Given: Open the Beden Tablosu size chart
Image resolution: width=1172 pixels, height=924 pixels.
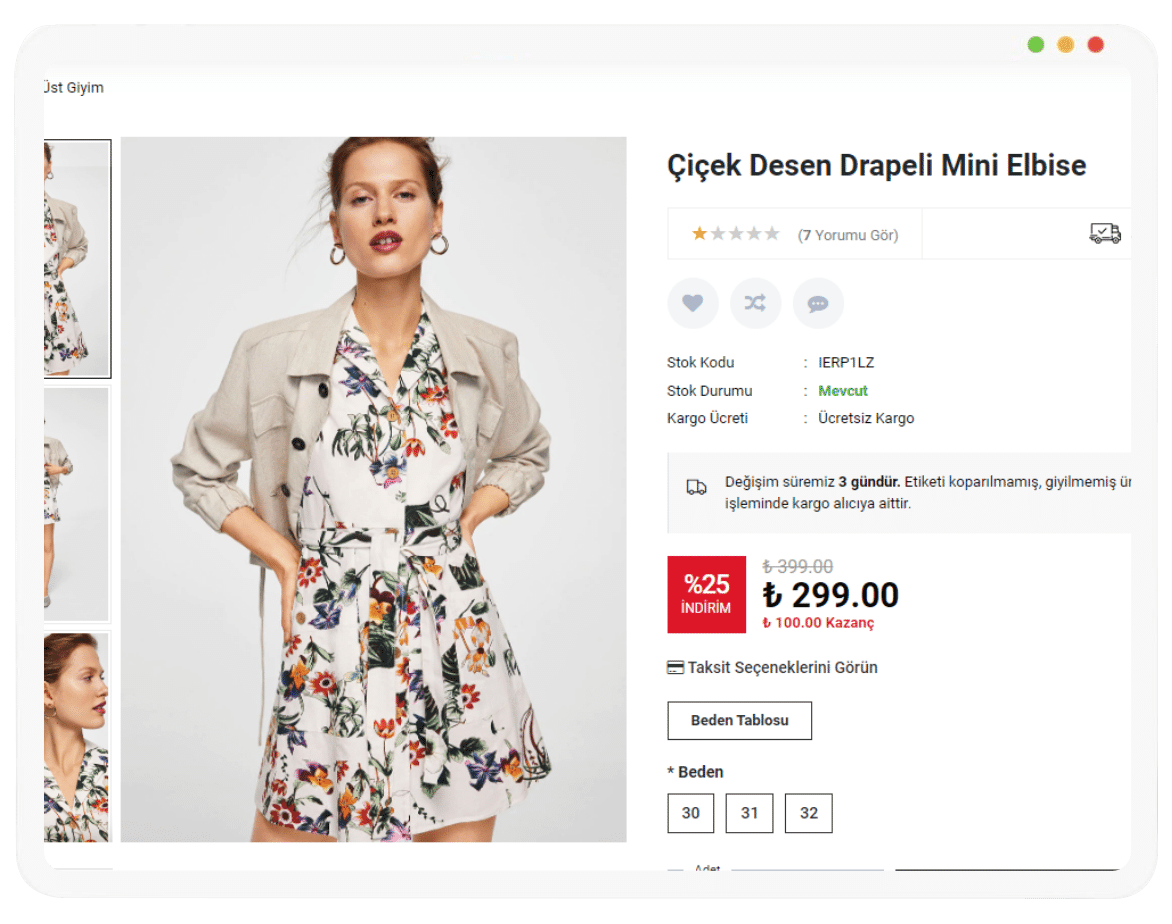Looking at the screenshot, I should [x=739, y=720].
